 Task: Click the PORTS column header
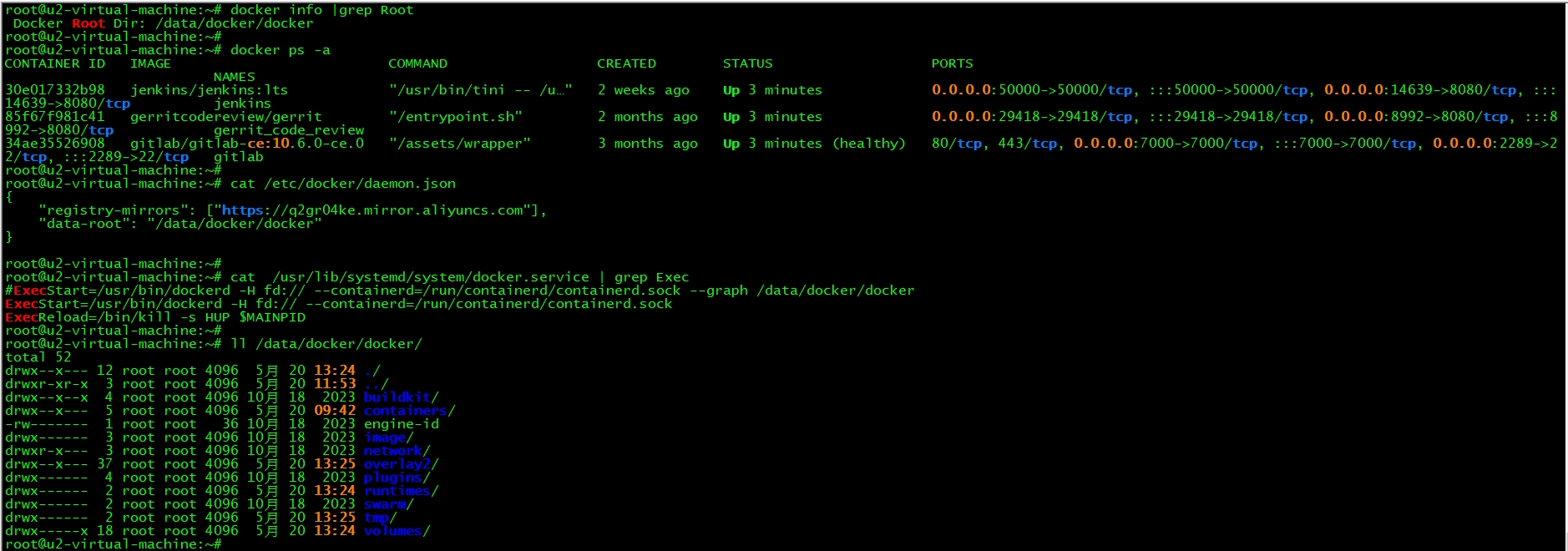point(952,63)
